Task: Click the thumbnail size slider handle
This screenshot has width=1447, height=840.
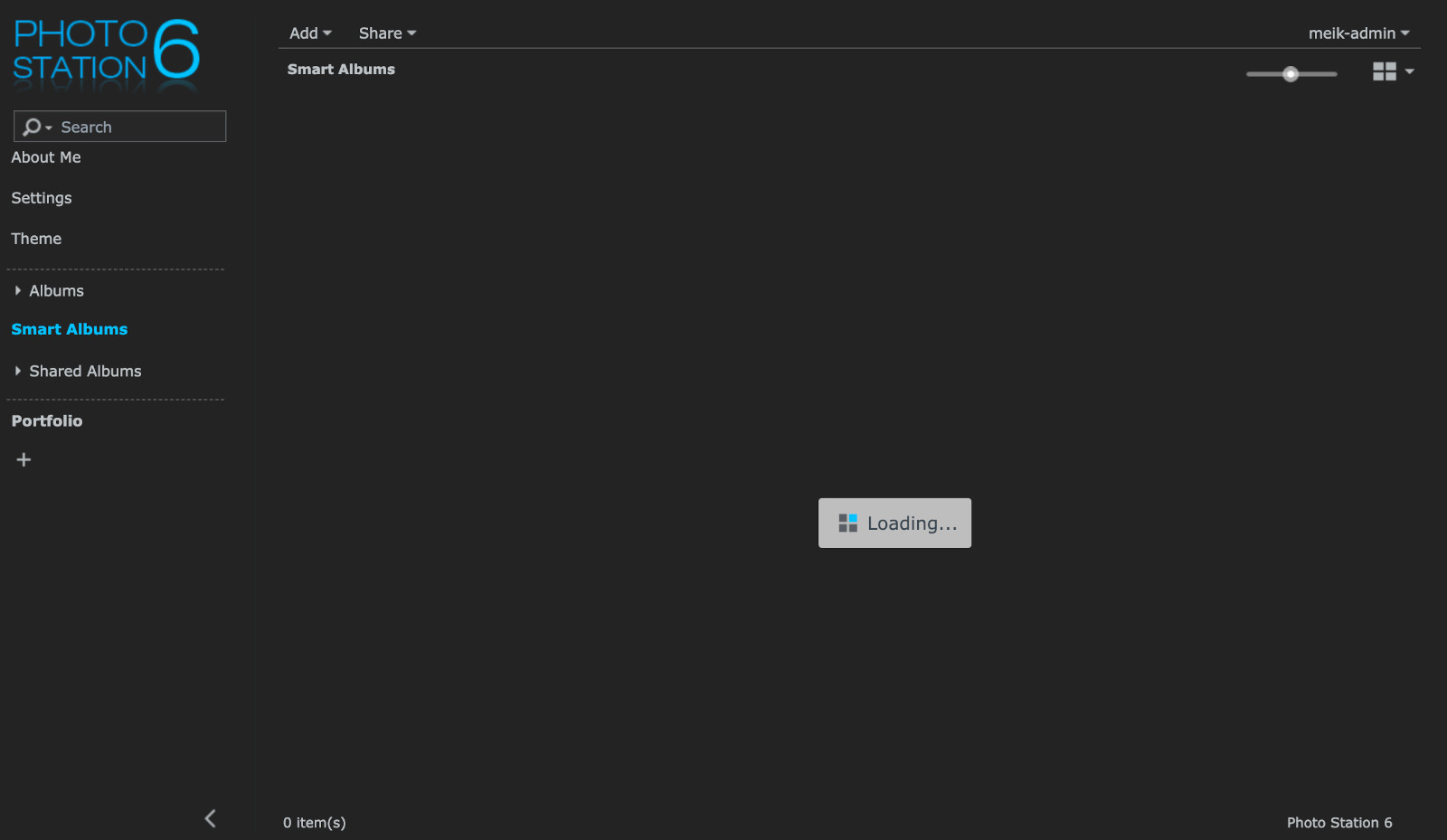Action: [x=1291, y=74]
